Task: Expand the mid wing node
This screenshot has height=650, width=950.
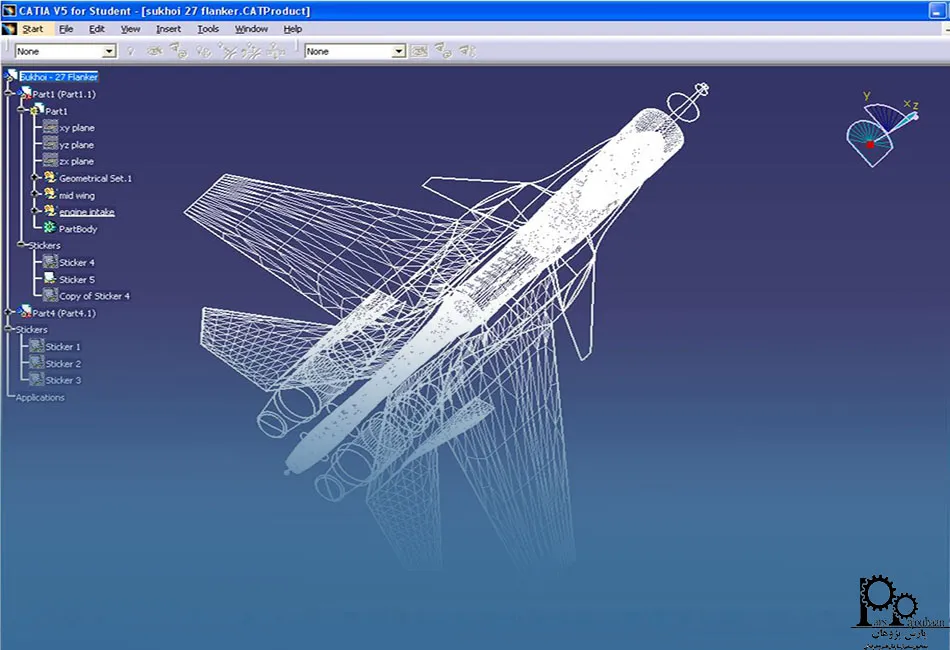Action: (x=35, y=195)
